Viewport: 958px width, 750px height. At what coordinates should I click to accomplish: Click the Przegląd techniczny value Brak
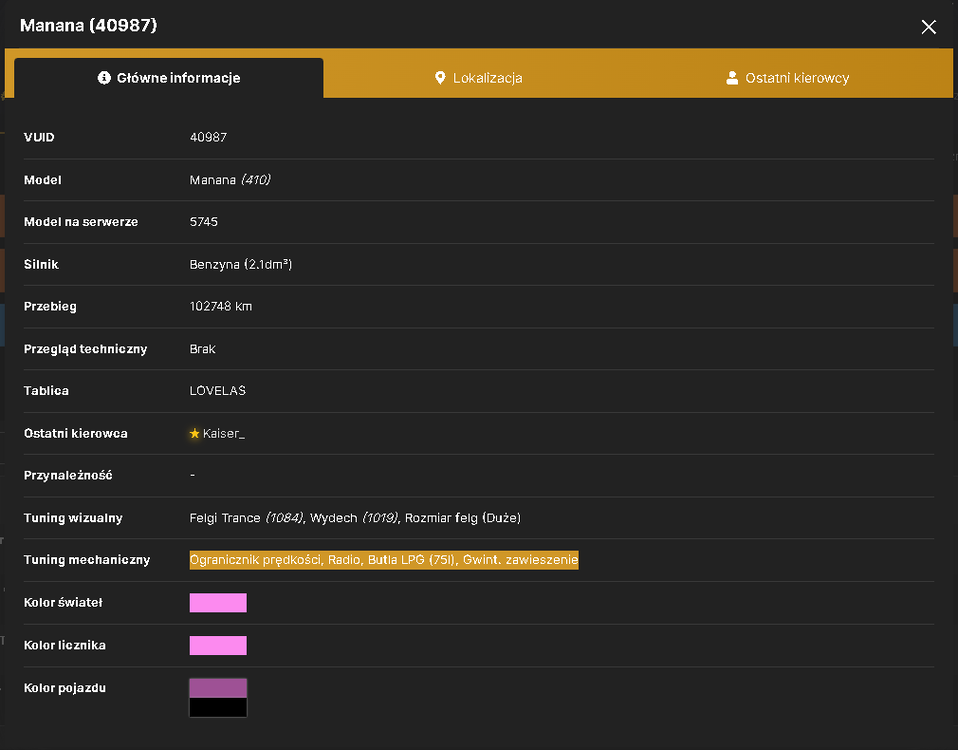tap(202, 349)
